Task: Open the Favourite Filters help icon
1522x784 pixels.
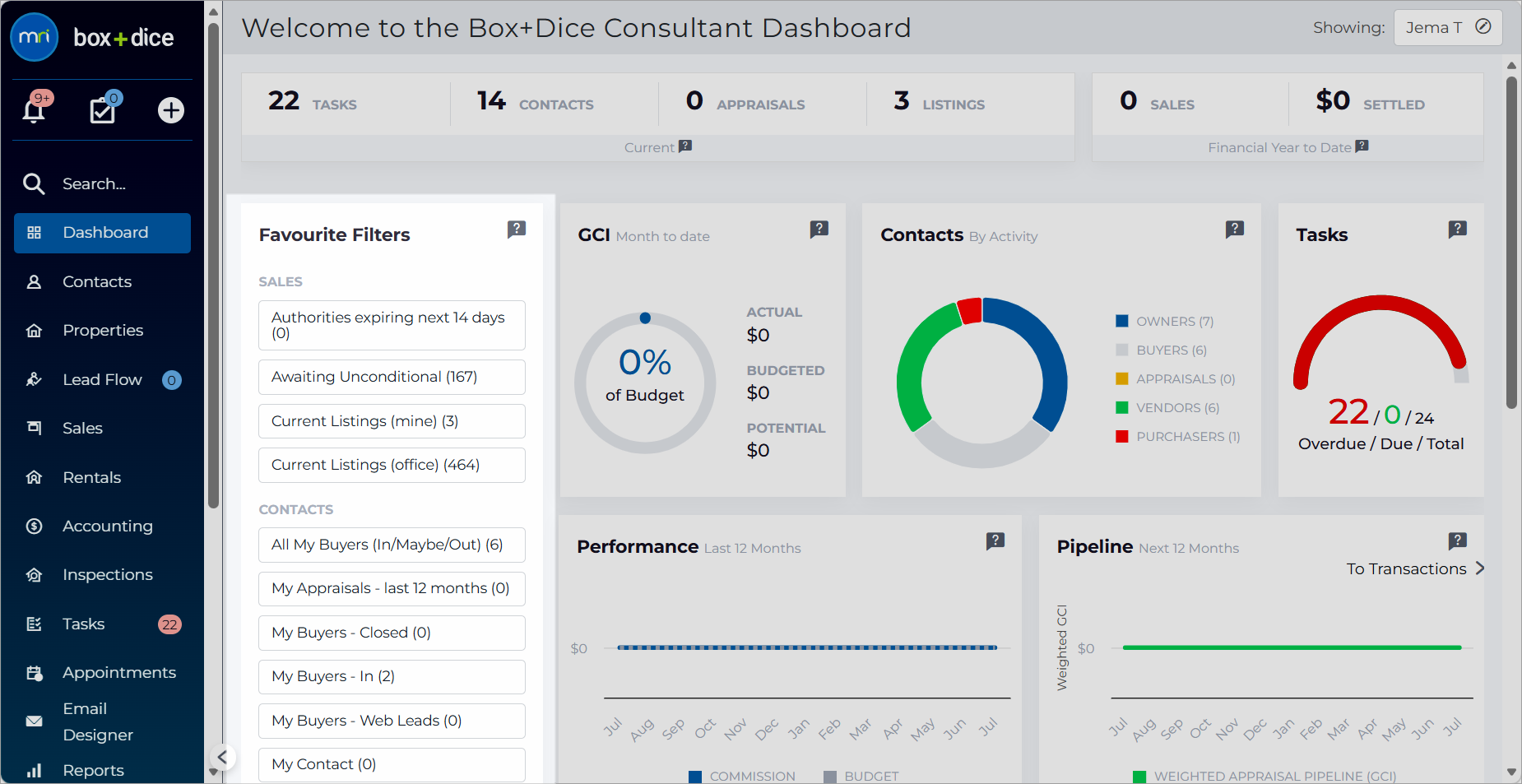Action: 516,230
